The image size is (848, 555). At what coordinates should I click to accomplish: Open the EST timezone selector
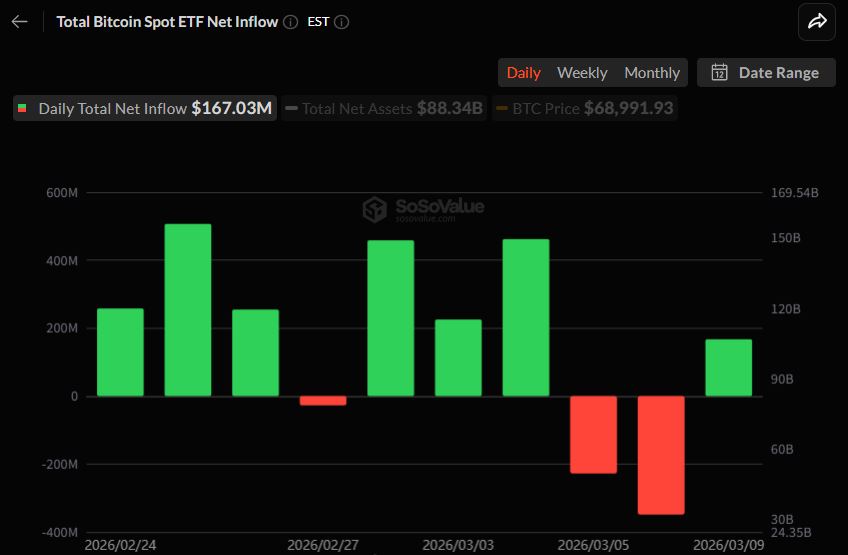pyautogui.click(x=318, y=22)
